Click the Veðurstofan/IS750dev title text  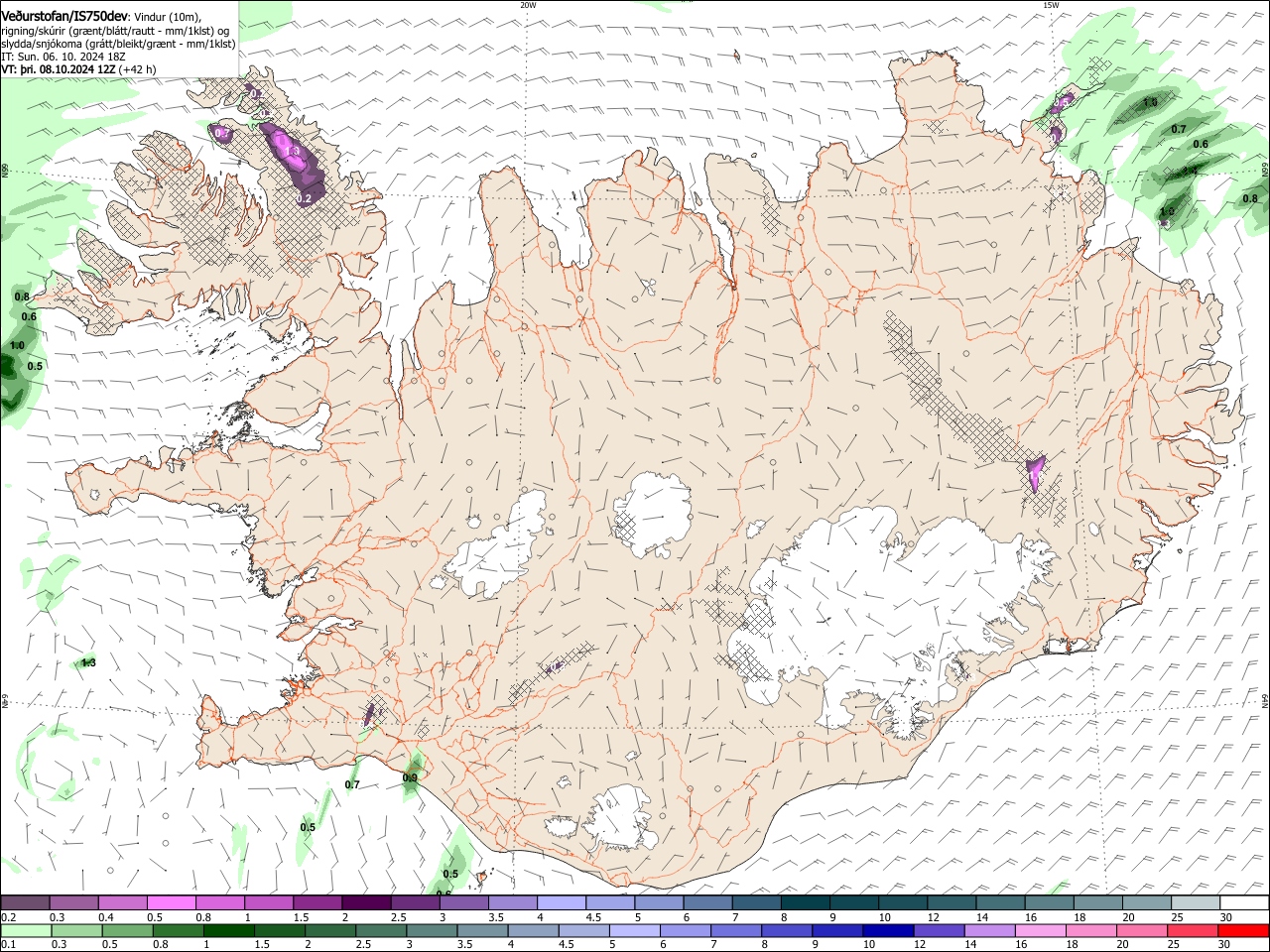(64, 16)
